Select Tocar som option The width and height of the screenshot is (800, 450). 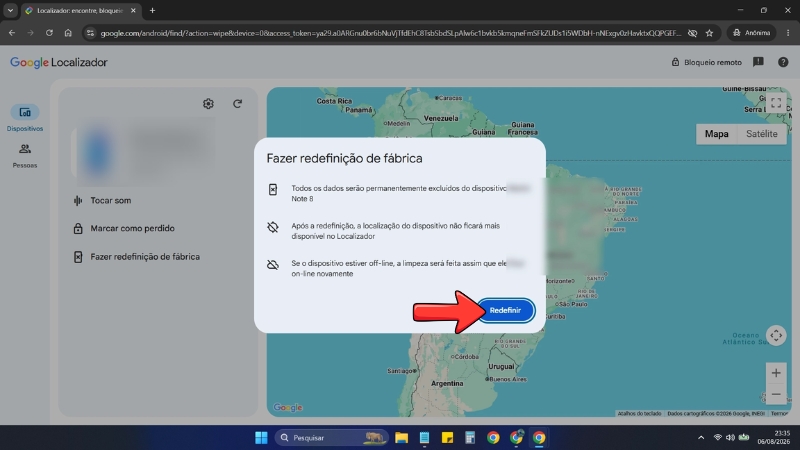pos(103,201)
